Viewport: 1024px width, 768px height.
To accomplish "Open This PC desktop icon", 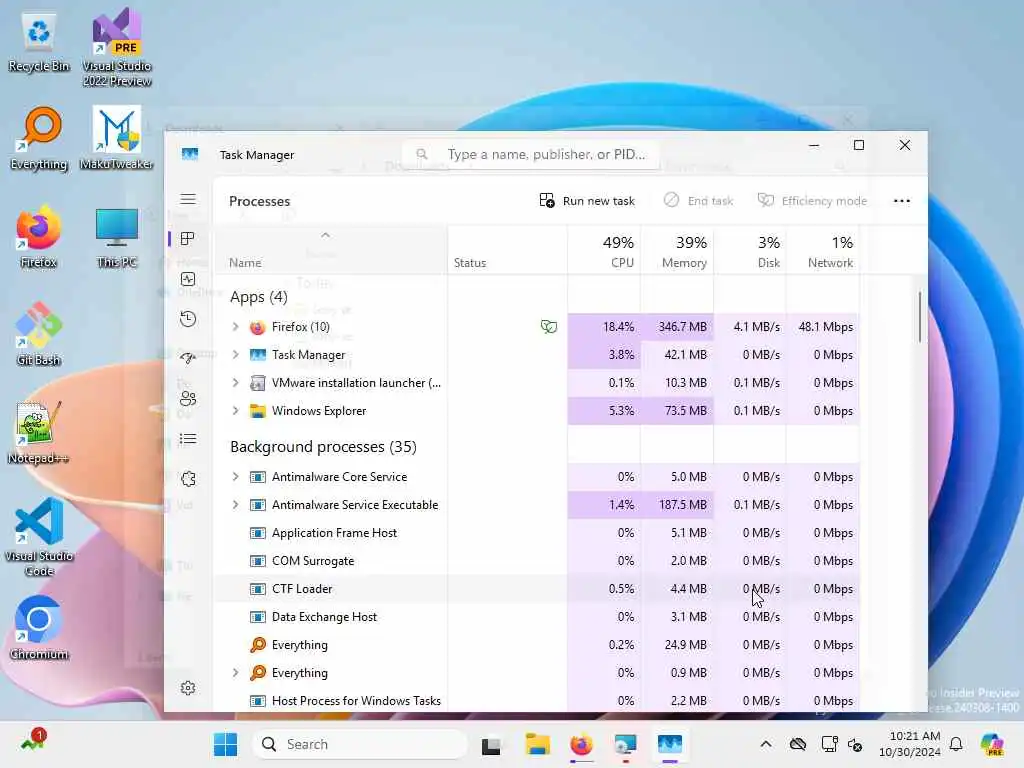I will 117,238.
